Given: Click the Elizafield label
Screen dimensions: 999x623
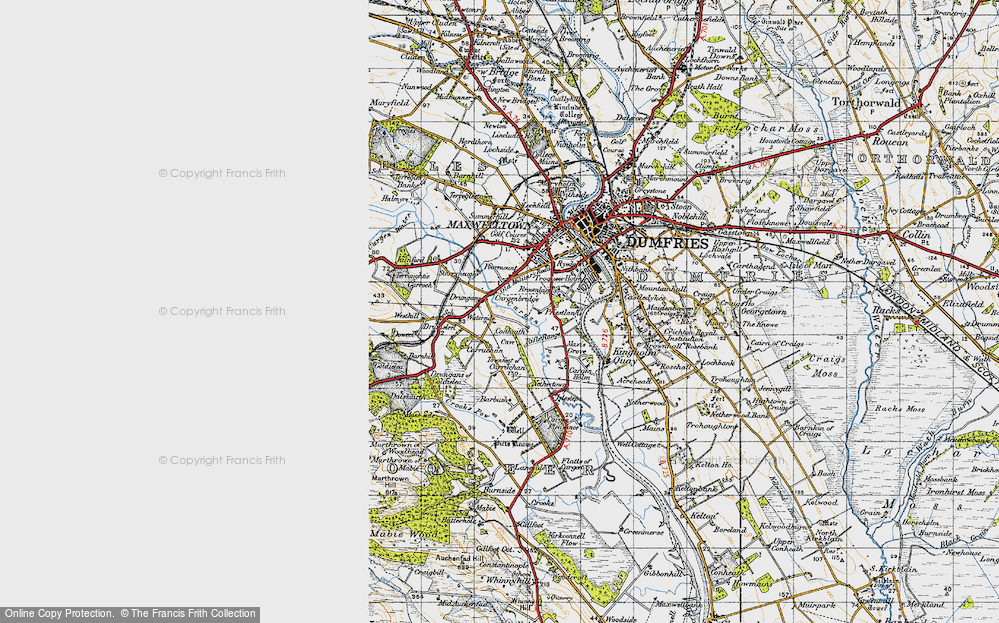Looking at the screenshot, I should click(962, 304).
